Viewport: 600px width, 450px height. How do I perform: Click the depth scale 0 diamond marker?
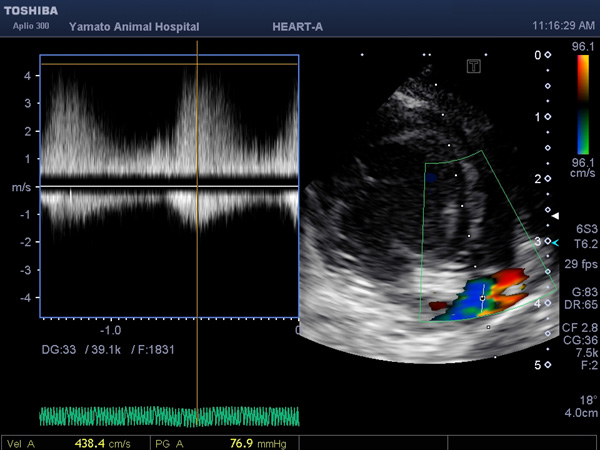click(548, 55)
